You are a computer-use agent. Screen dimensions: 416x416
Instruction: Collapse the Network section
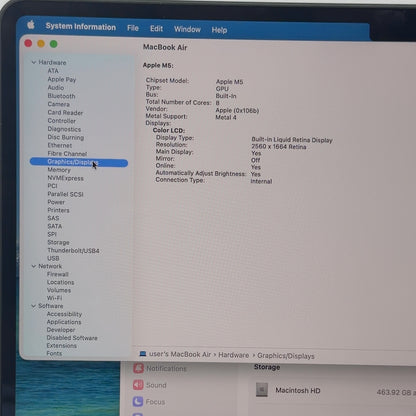coord(34,266)
